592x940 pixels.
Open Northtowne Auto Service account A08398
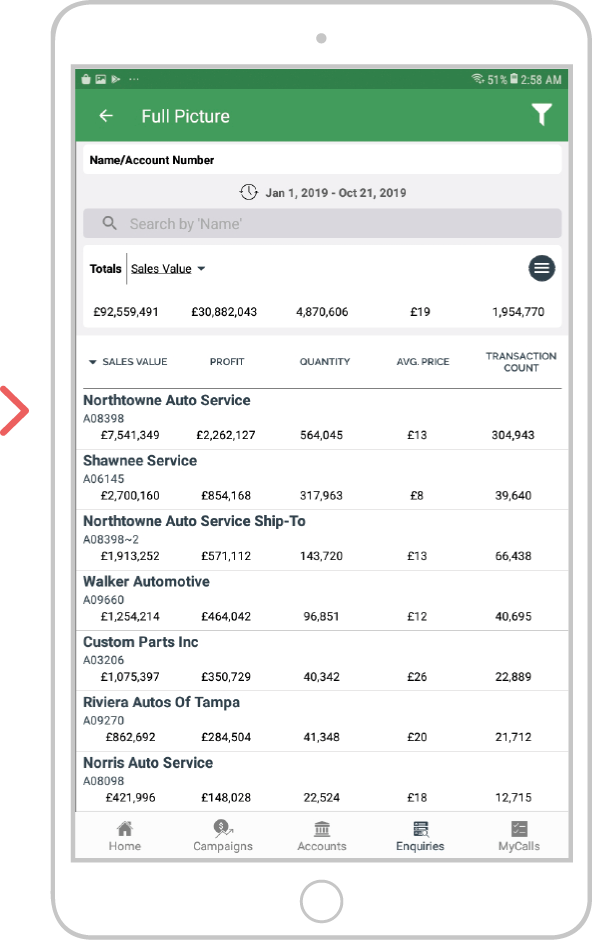pos(322,419)
